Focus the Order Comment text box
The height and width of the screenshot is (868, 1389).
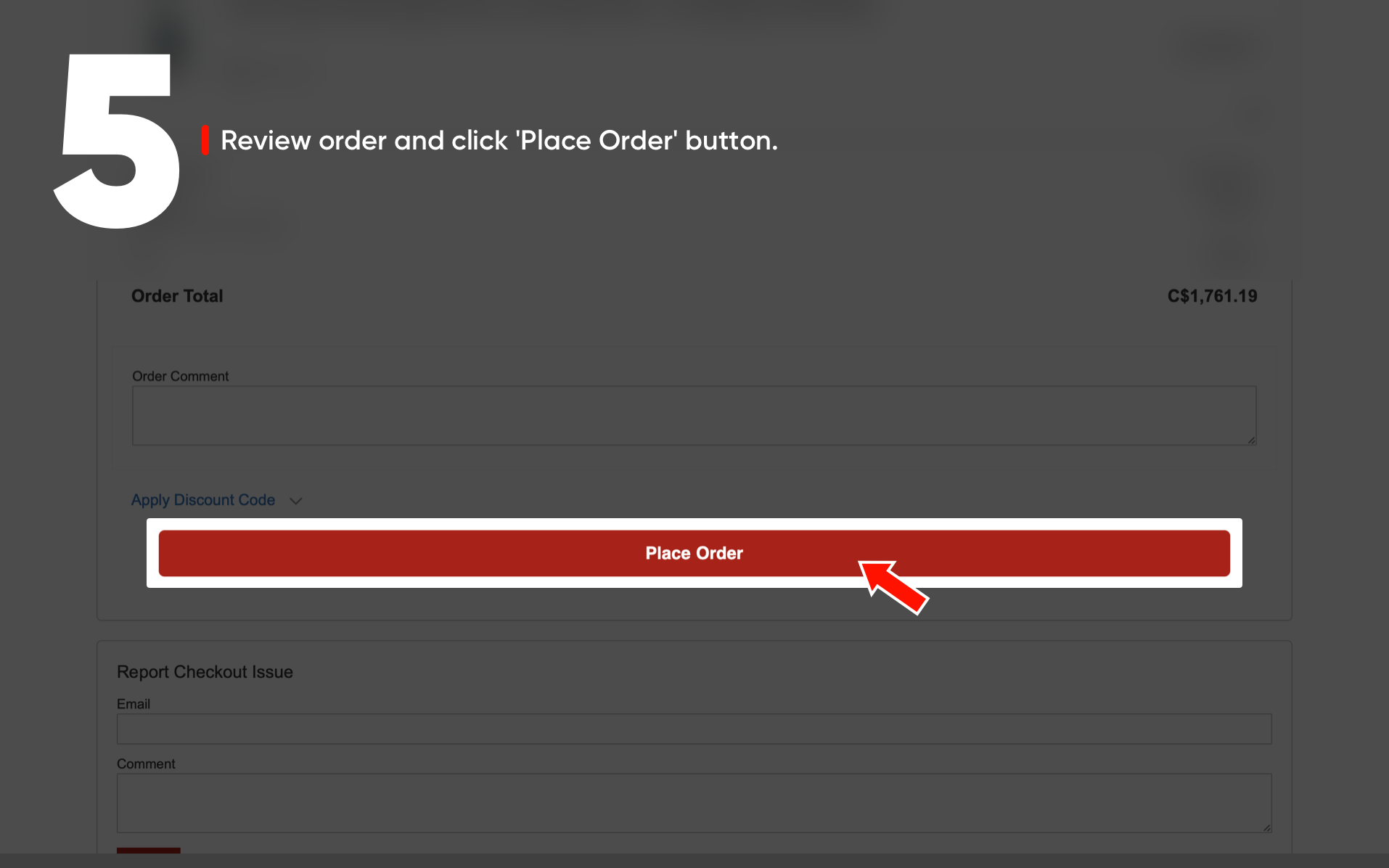point(693,415)
